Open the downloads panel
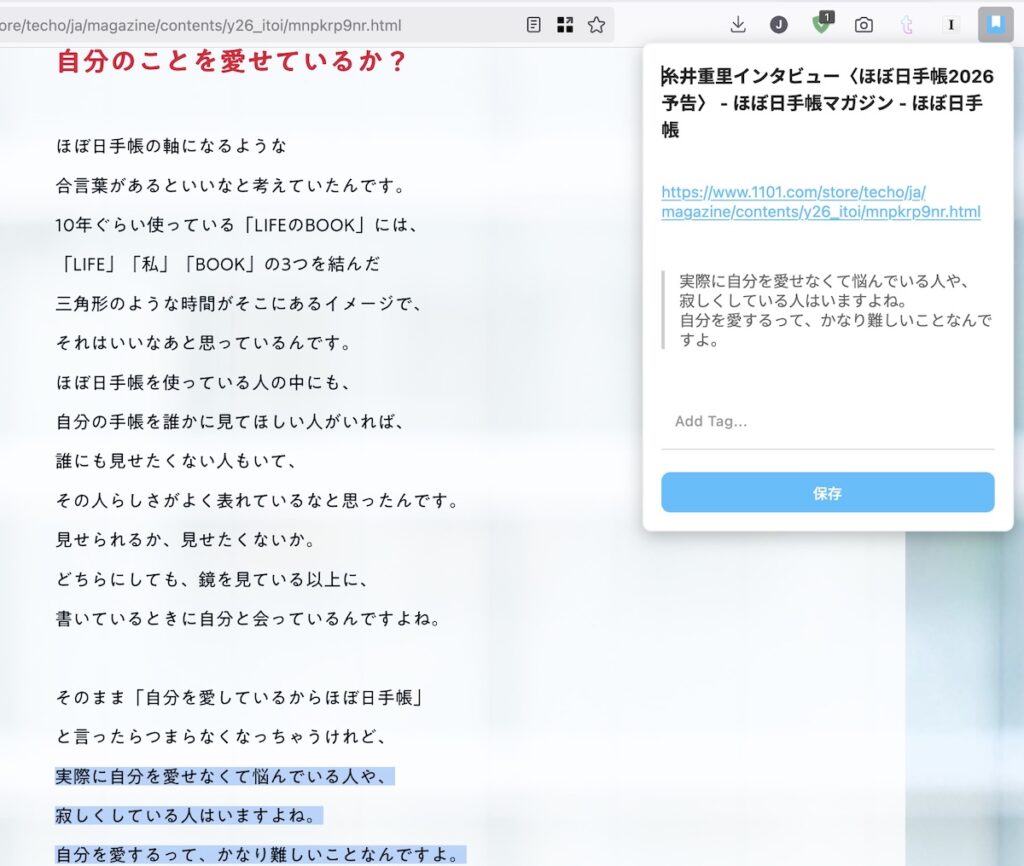 point(738,25)
